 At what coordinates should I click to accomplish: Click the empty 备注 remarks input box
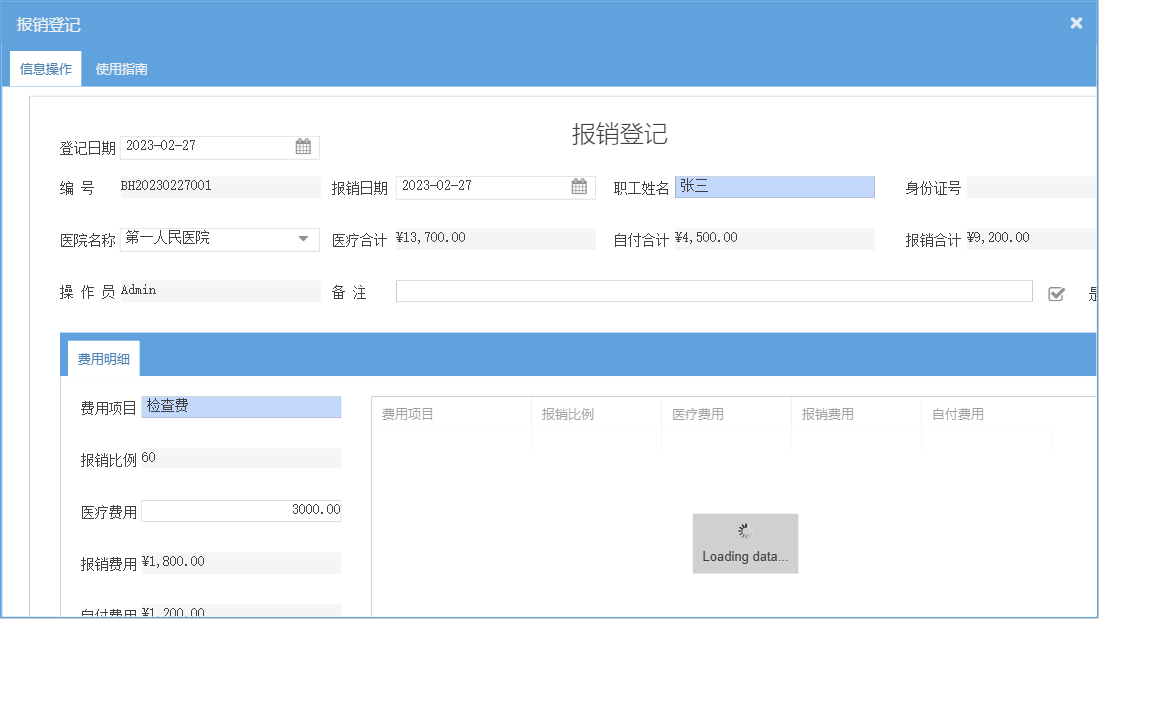point(714,291)
